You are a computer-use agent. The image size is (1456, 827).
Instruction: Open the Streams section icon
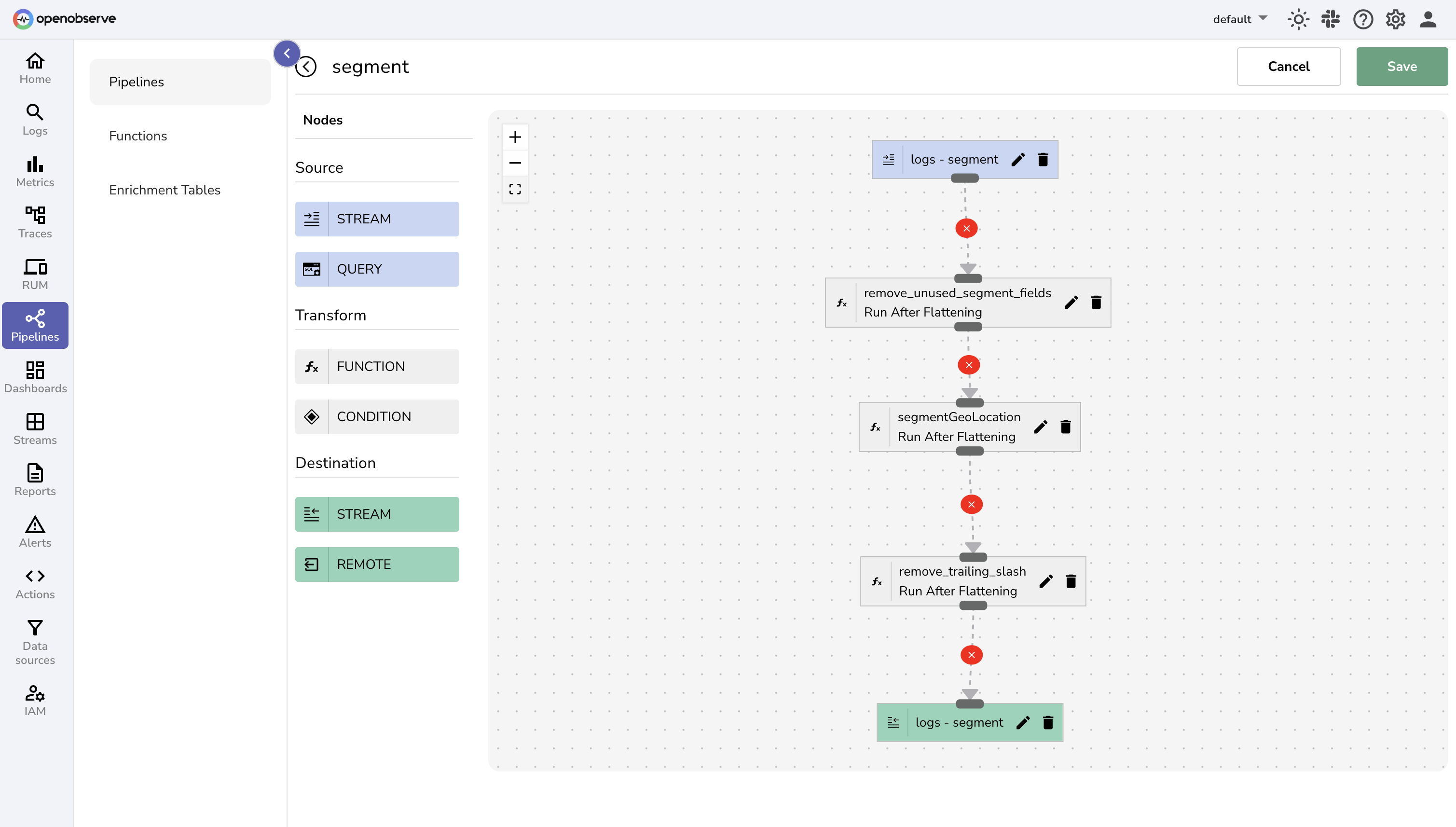click(x=35, y=427)
